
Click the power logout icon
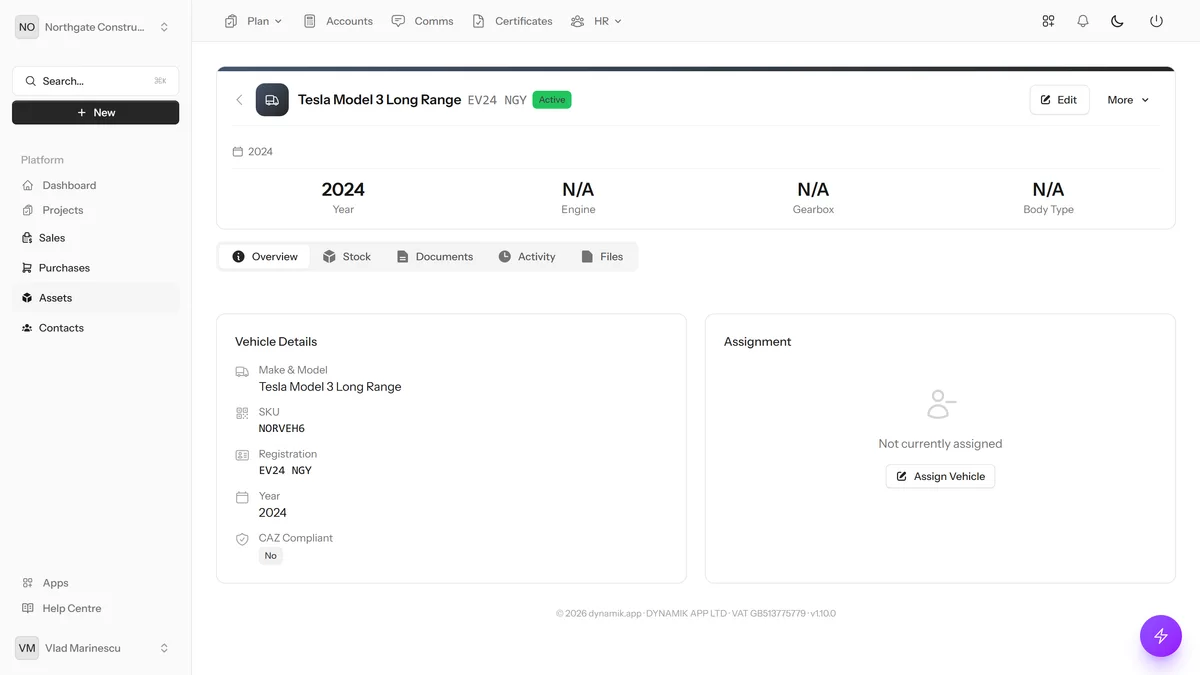[x=1156, y=21]
